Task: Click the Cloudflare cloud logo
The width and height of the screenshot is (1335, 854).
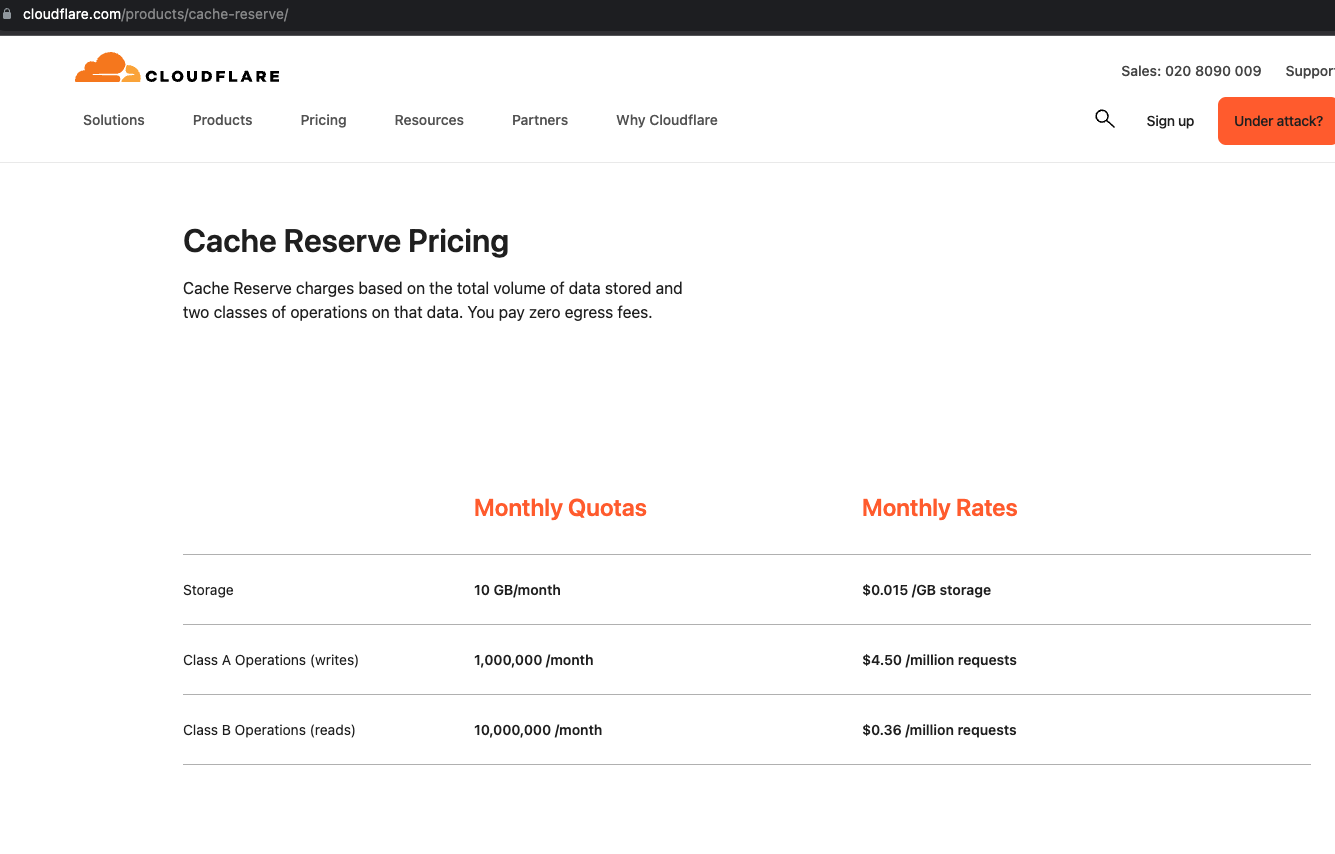Action: coord(107,68)
